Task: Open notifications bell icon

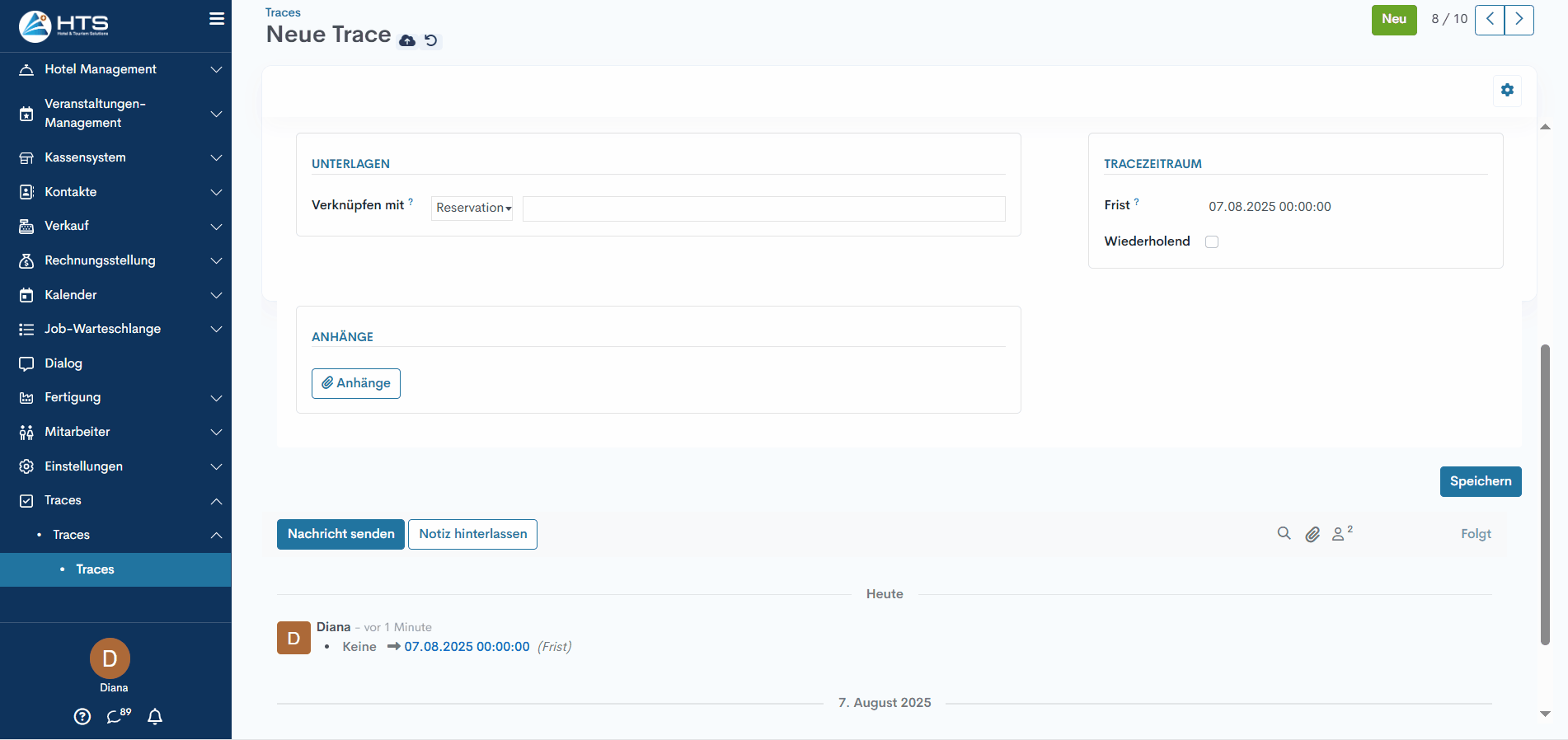Action: coord(155,717)
